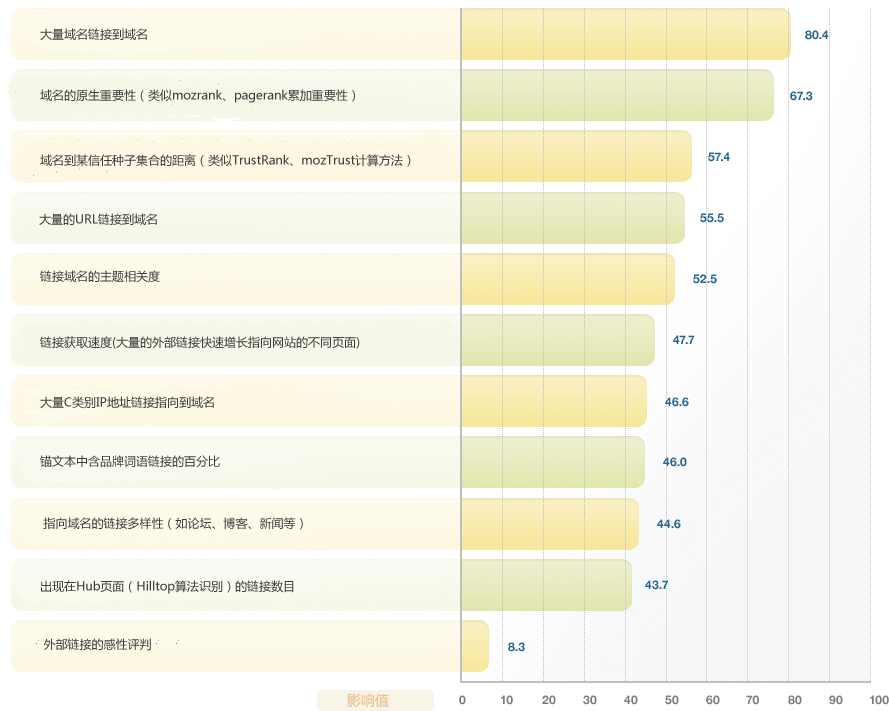Viewport: 889px width, 711px height.
Task: Click the green bar valued 46.0
Action: pos(553,462)
